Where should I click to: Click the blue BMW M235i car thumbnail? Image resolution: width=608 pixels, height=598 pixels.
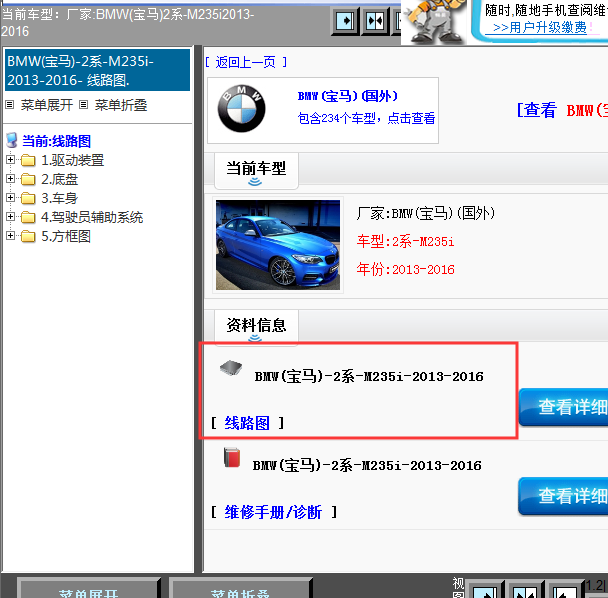pos(278,245)
